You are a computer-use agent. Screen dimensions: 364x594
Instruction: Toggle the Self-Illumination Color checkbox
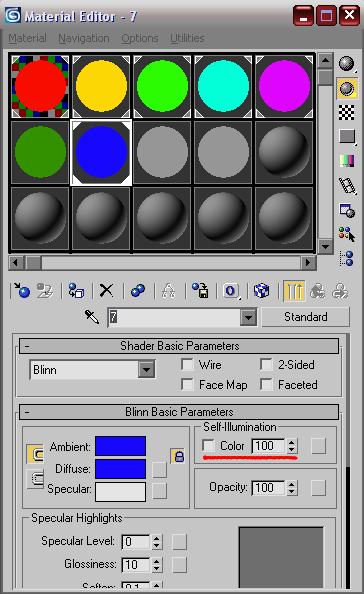(208, 446)
